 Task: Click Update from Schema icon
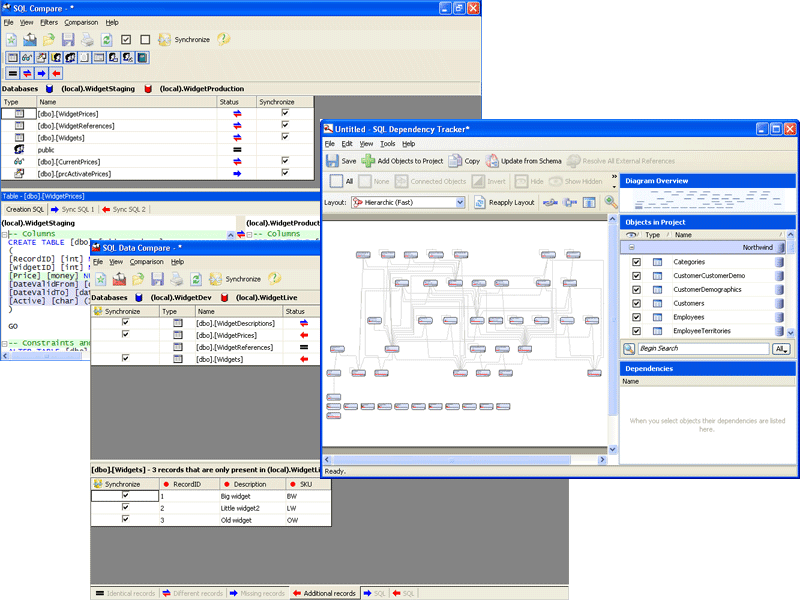click(492, 161)
